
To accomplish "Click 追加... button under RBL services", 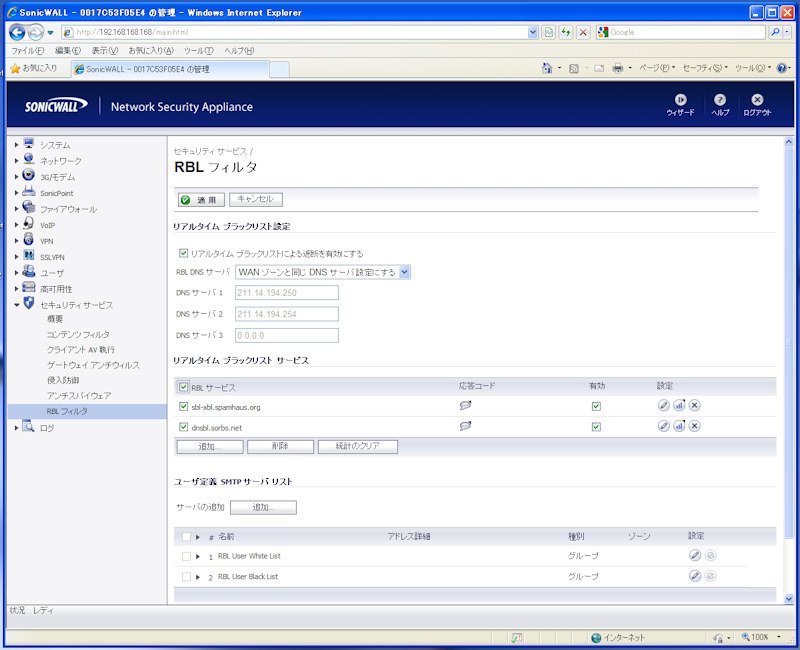I will coord(210,446).
